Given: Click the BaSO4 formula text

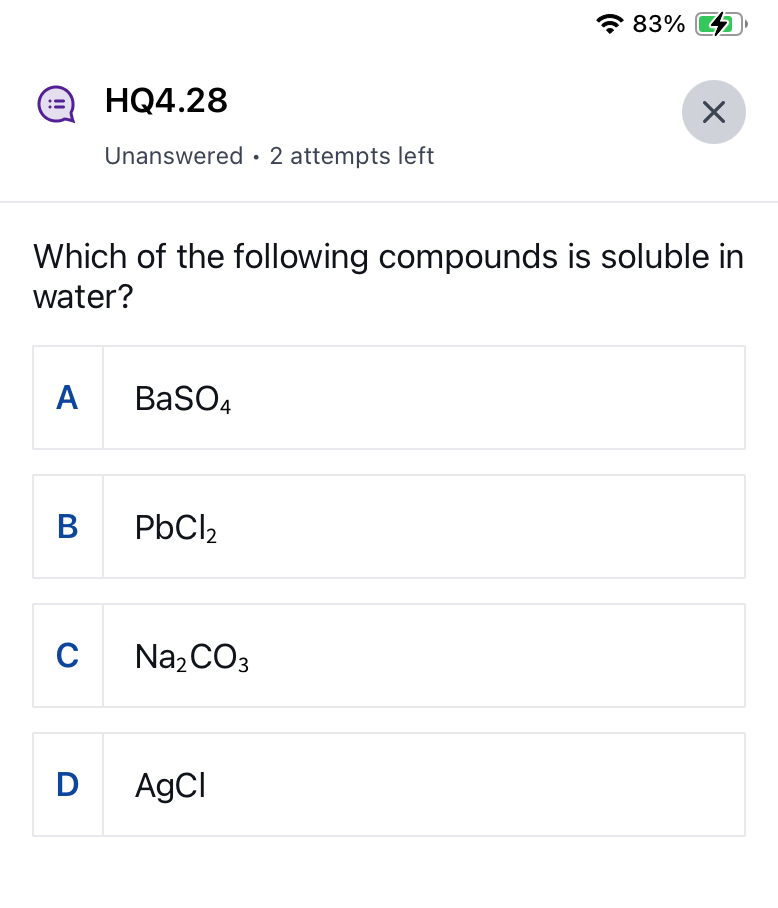Looking at the screenshot, I should (183, 397).
